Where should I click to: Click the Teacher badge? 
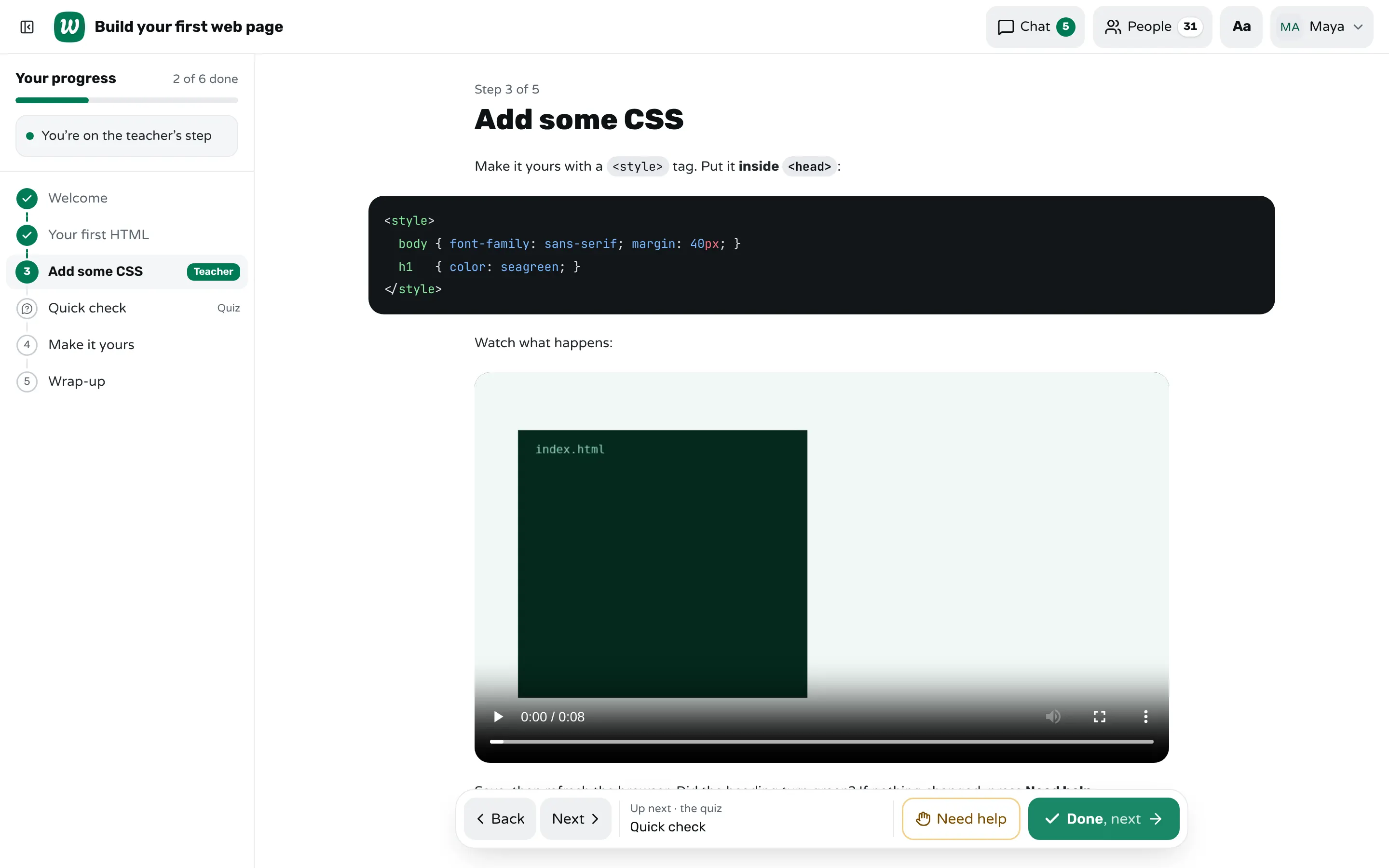(x=213, y=271)
